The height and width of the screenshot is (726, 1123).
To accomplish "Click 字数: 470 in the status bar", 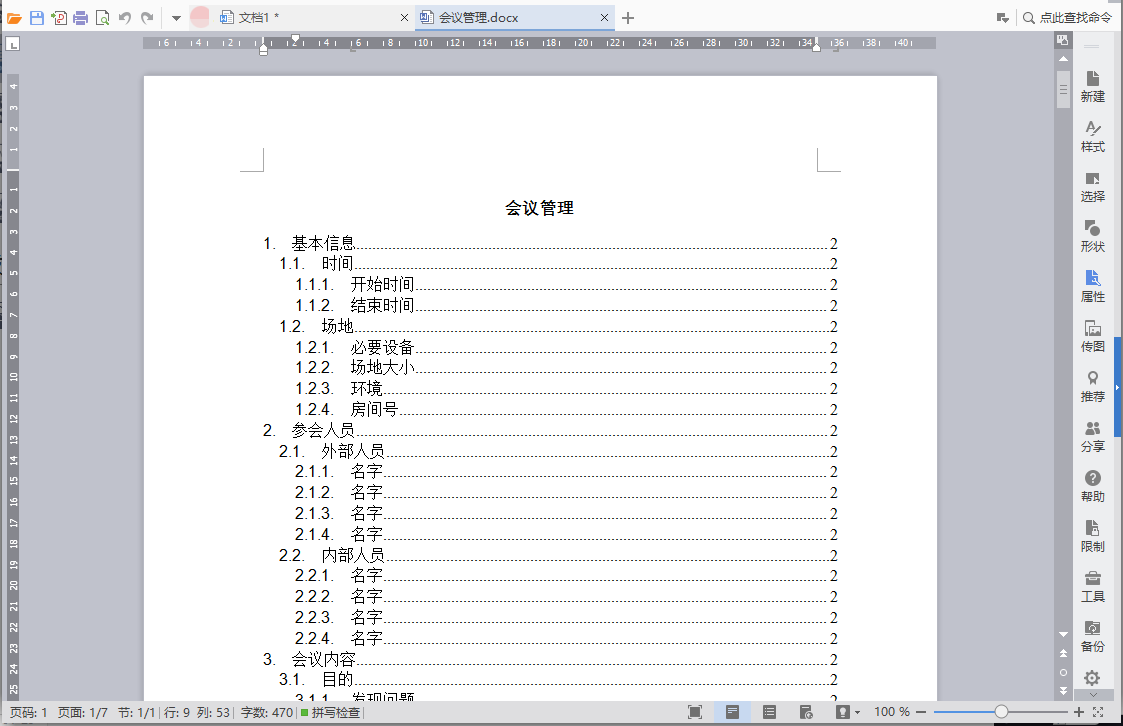I will click(x=266, y=712).
